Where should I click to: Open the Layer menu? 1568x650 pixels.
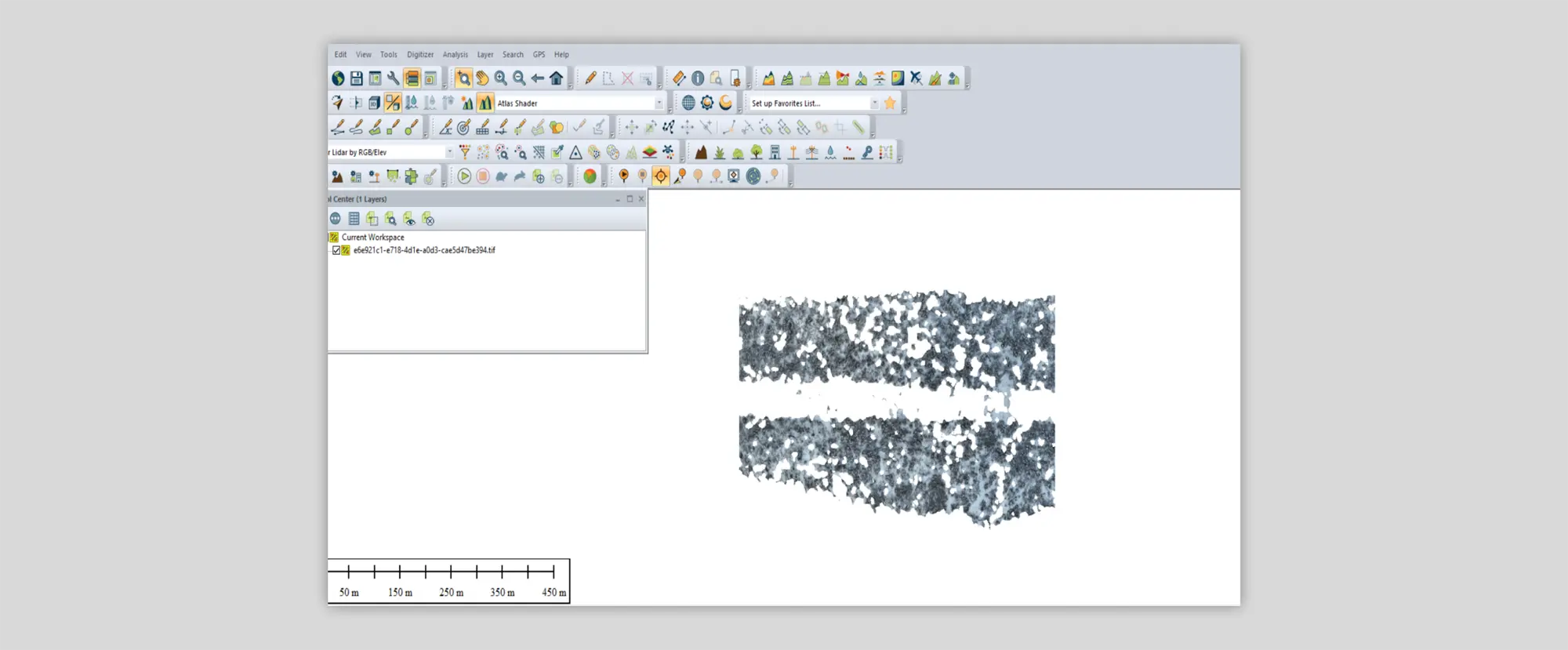(x=485, y=55)
